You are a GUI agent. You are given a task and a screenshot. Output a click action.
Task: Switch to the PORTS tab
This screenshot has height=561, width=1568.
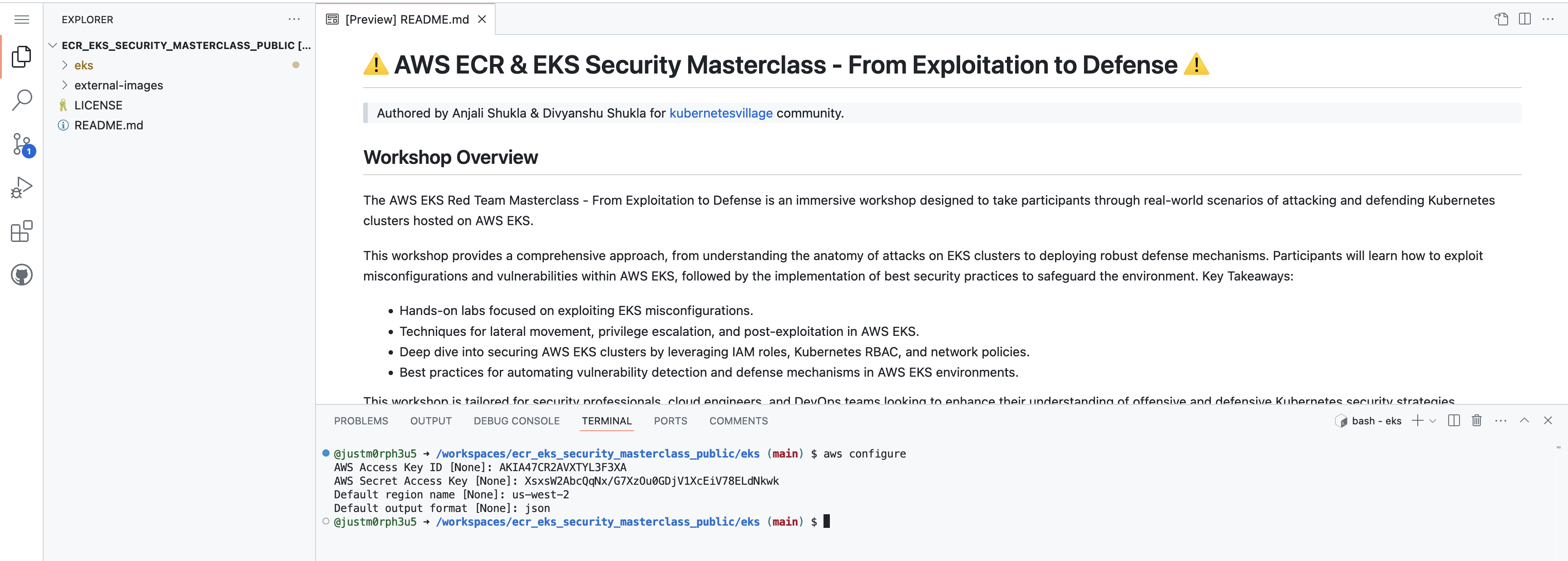[x=670, y=421]
